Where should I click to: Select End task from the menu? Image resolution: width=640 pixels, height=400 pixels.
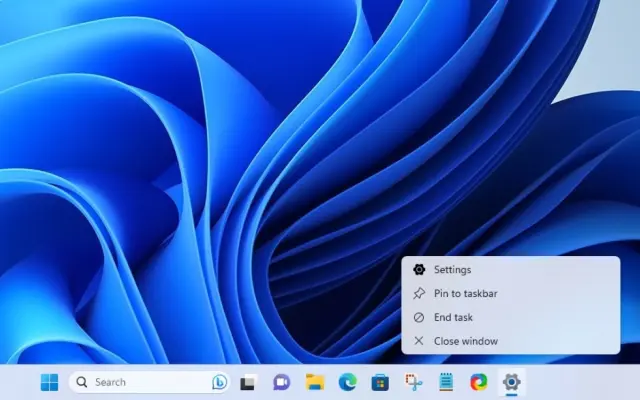click(453, 317)
